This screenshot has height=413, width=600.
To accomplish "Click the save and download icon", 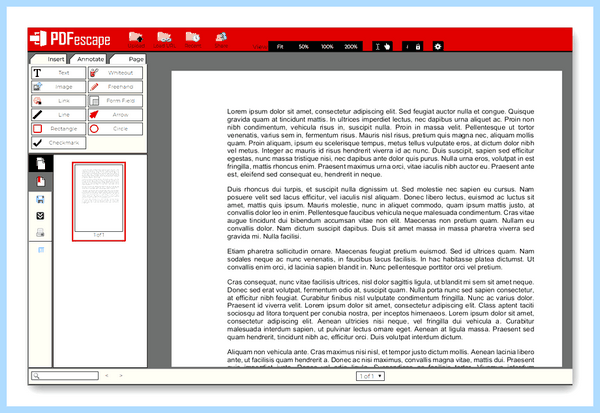I will point(40,216).
